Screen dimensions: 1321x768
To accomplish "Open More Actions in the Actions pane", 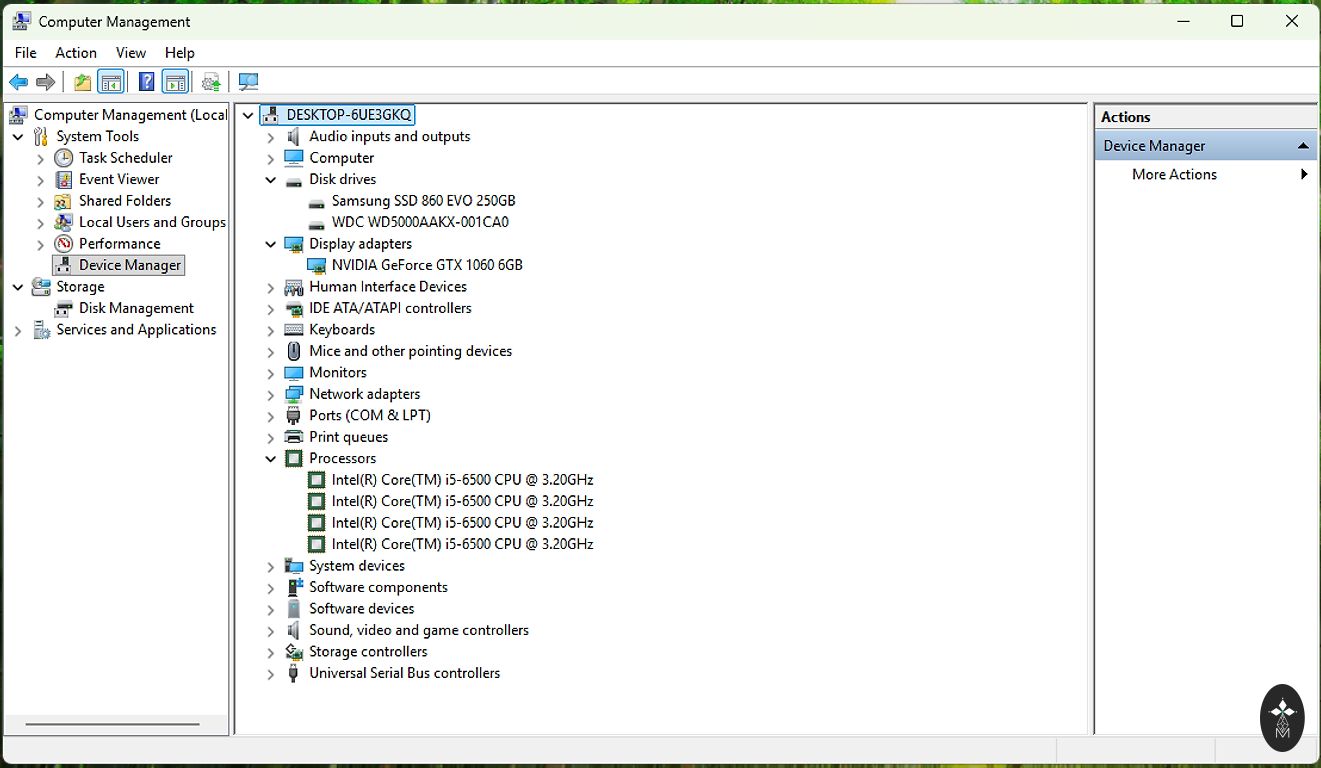I will [1174, 174].
